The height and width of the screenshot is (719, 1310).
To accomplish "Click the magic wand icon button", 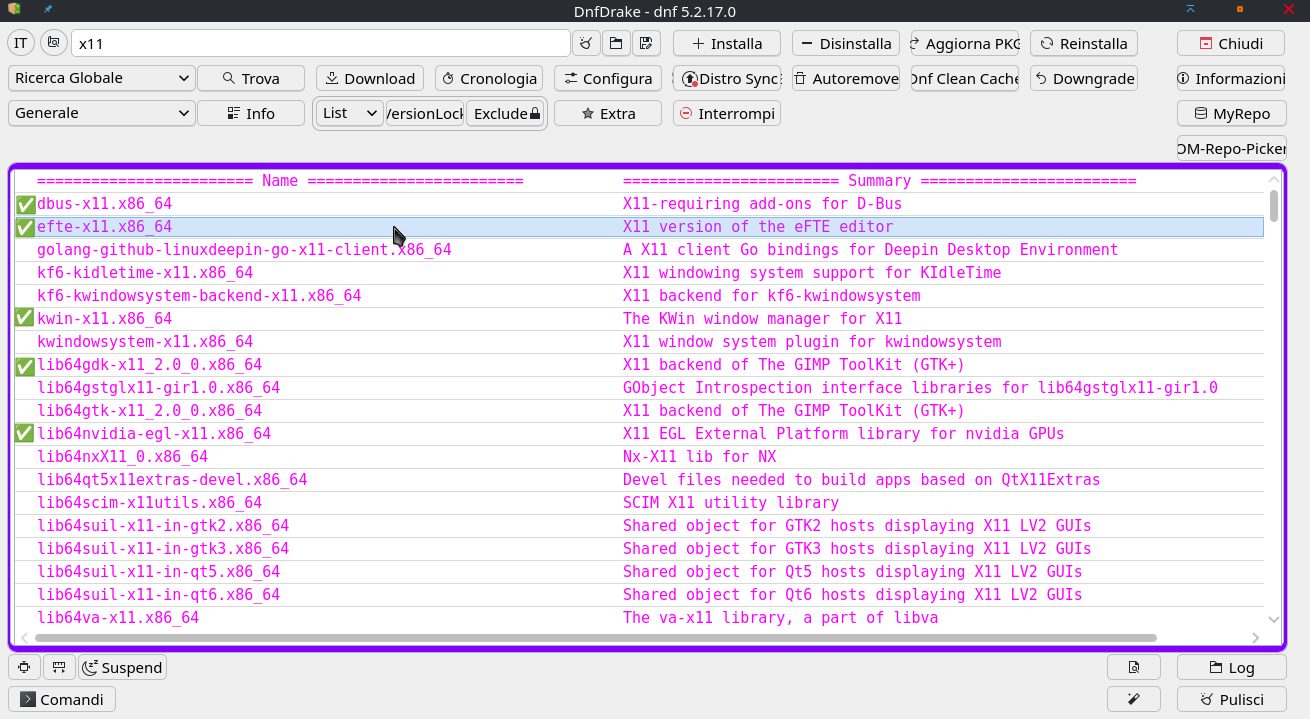I will (x=1133, y=699).
